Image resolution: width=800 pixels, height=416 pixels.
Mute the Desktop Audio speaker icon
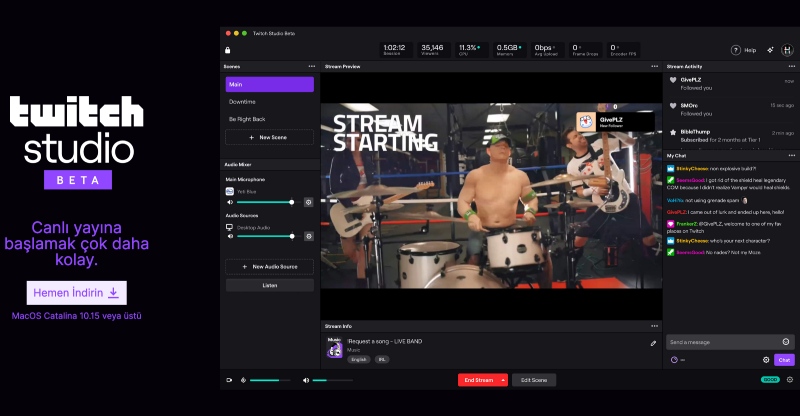click(x=230, y=236)
